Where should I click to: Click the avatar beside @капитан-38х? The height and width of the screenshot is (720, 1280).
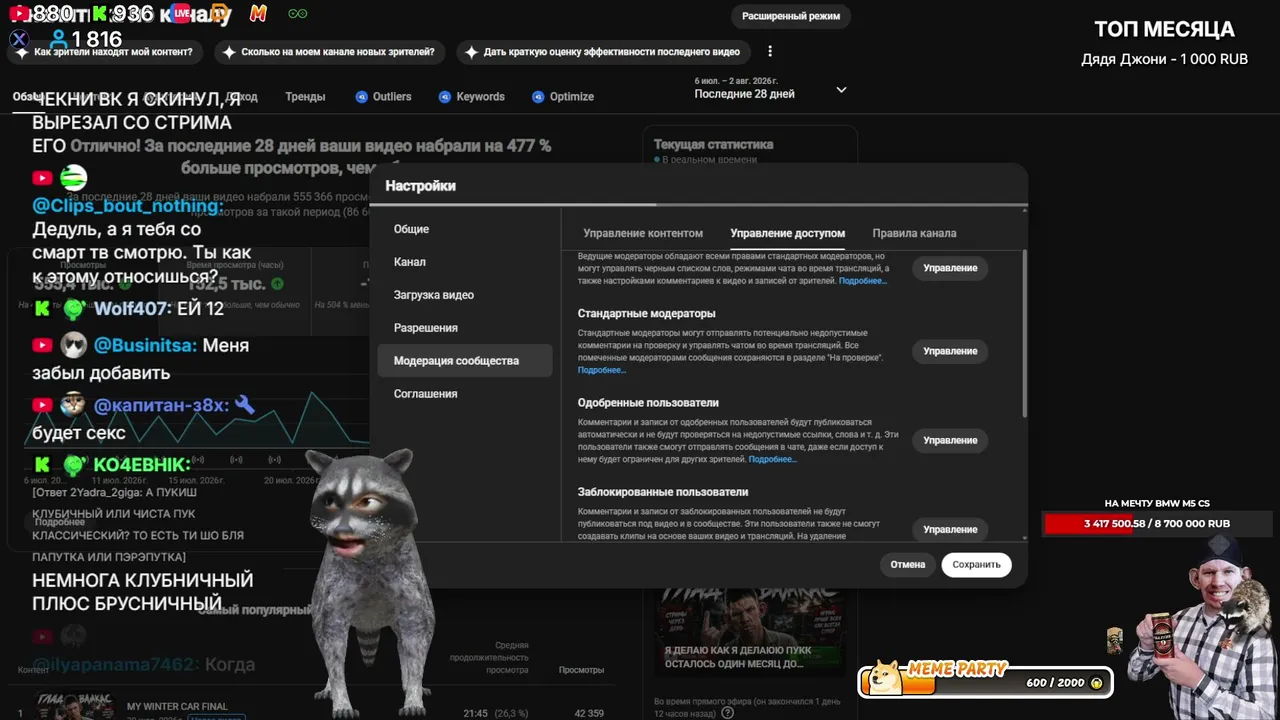point(72,405)
